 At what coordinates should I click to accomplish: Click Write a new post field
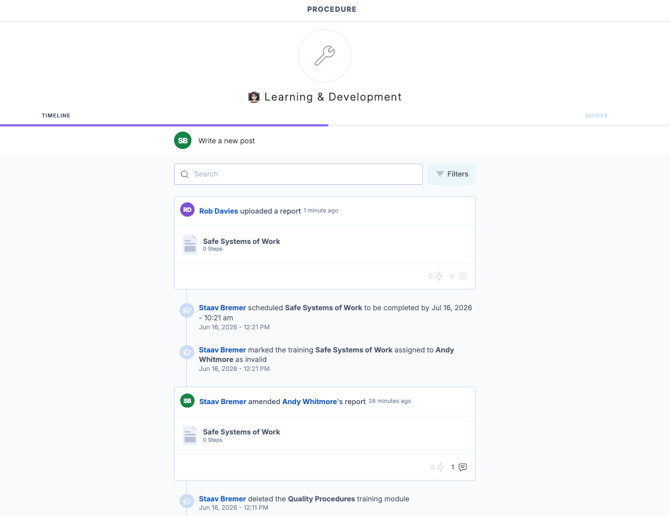226,141
